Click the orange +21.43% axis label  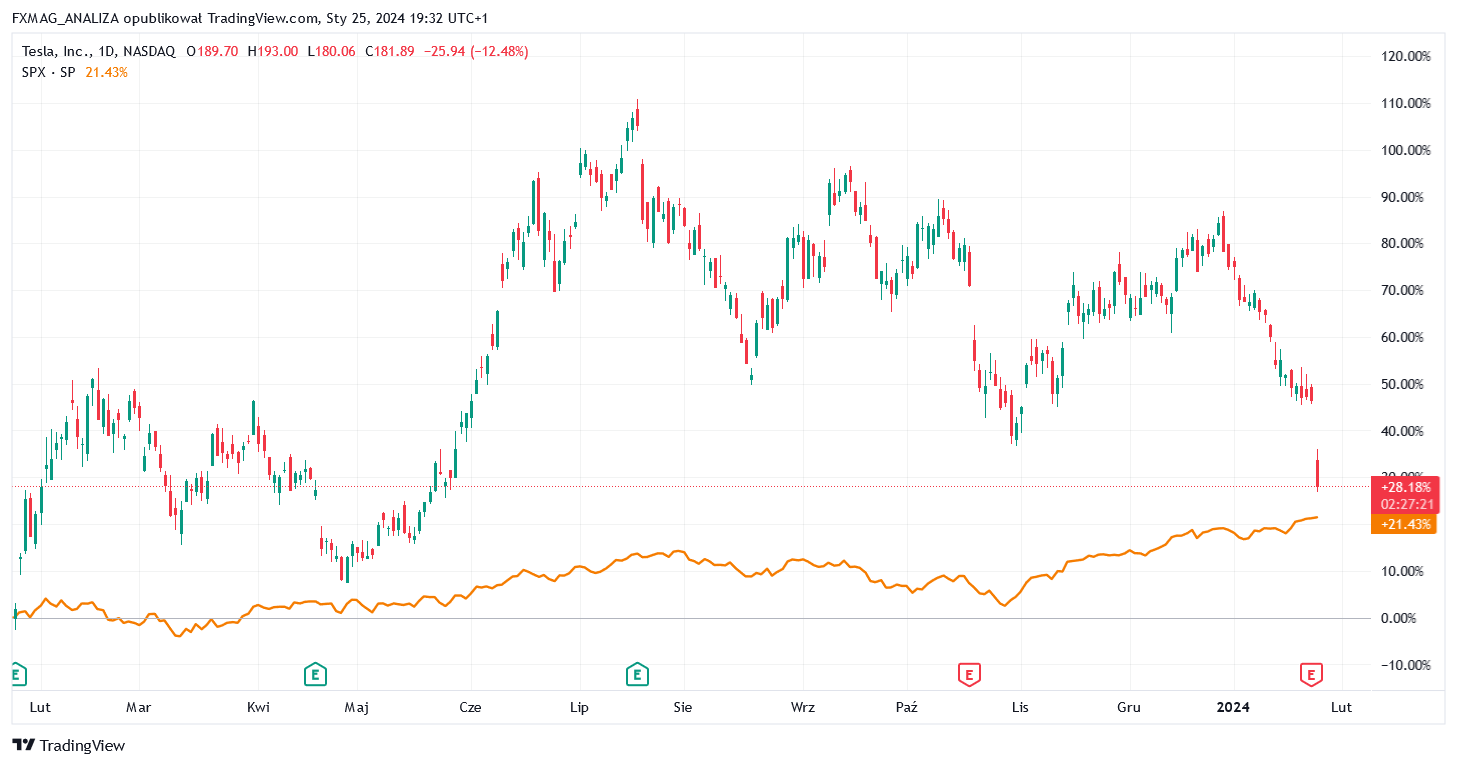(1406, 524)
